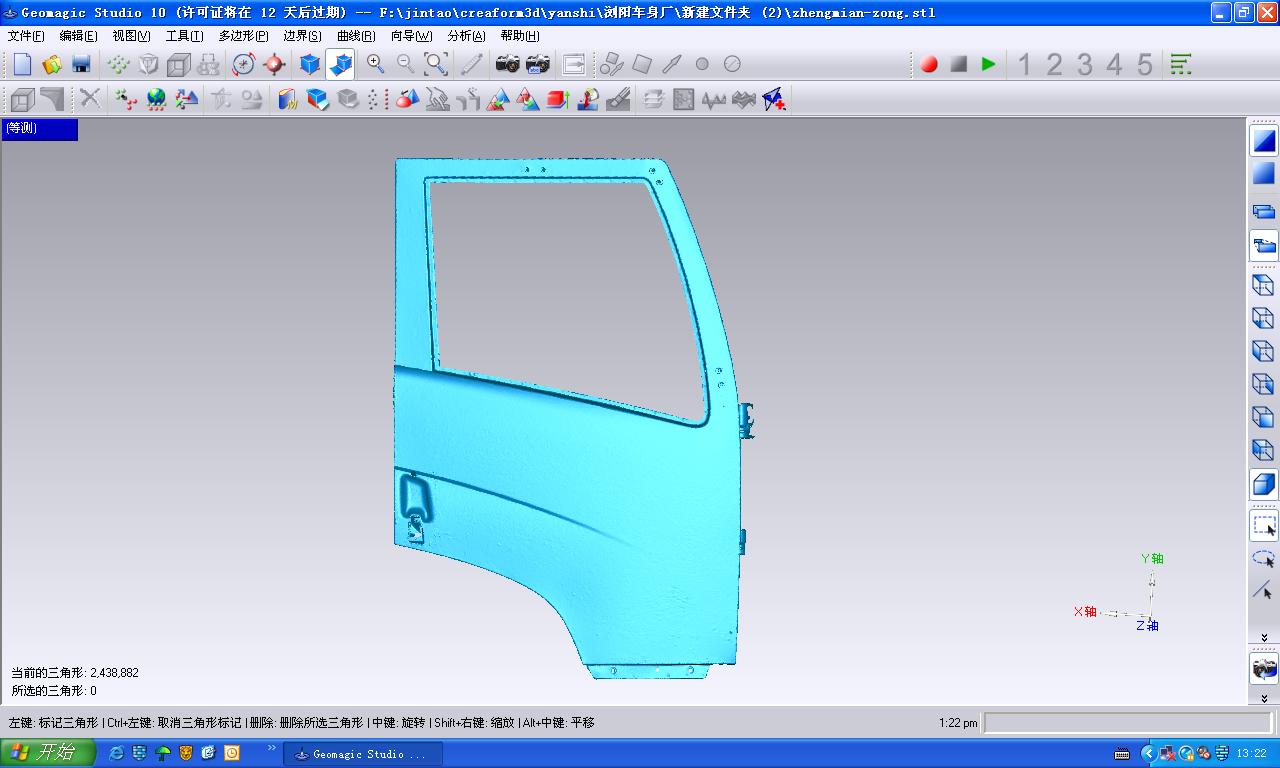Click the fit-to-view zoom icon
Screen dimensions: 1280x768
(436, 65)
